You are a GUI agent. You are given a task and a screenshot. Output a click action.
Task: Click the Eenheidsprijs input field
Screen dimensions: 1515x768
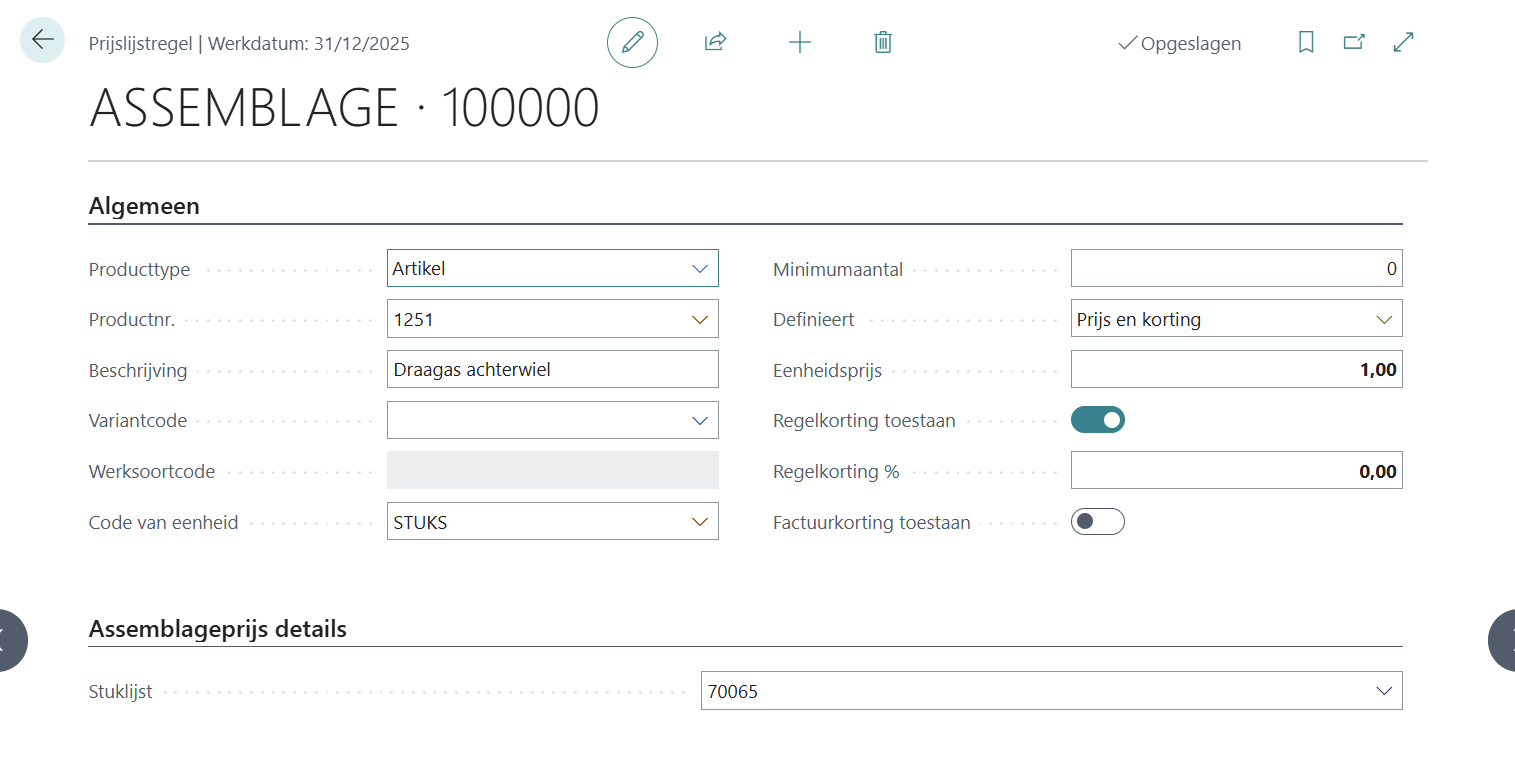click(x=1236, y=370)
